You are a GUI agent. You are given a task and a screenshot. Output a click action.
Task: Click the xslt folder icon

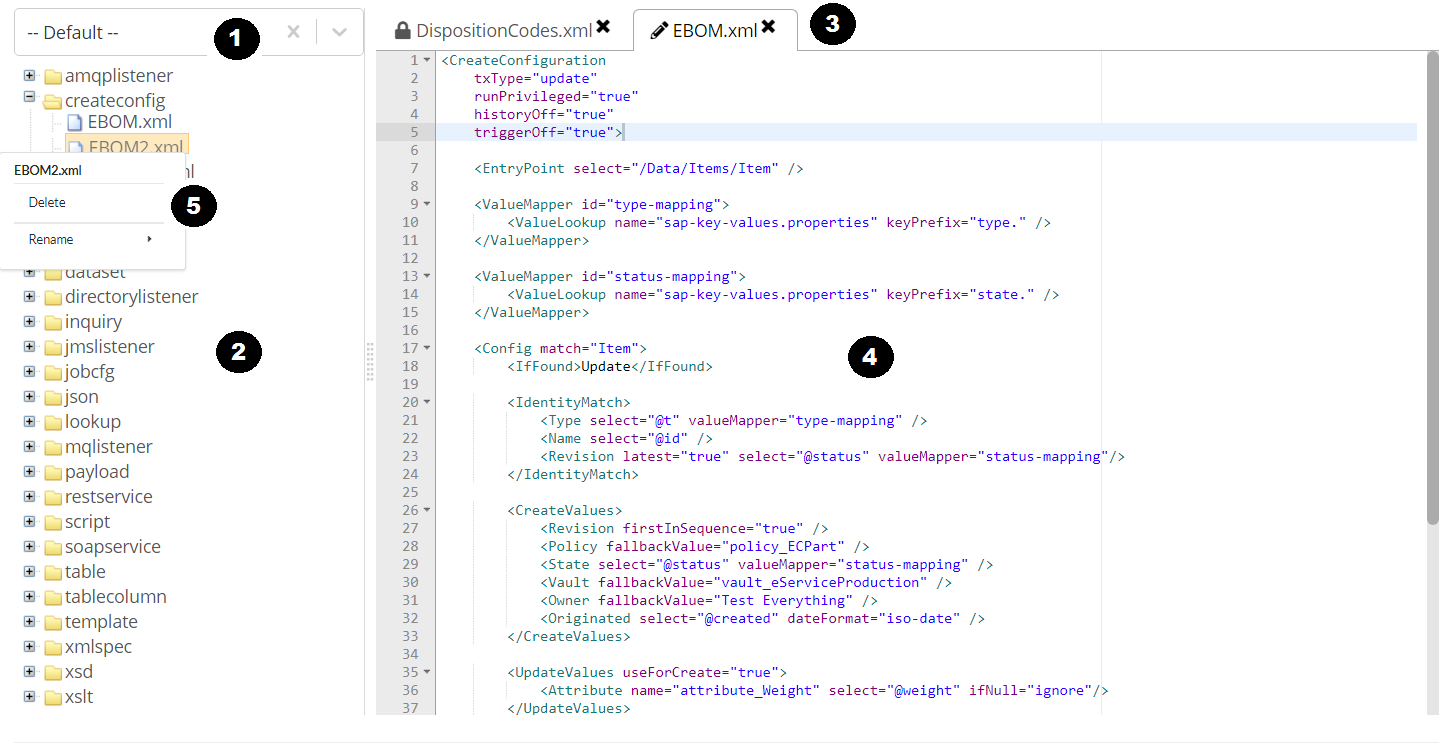coord(53,697)
